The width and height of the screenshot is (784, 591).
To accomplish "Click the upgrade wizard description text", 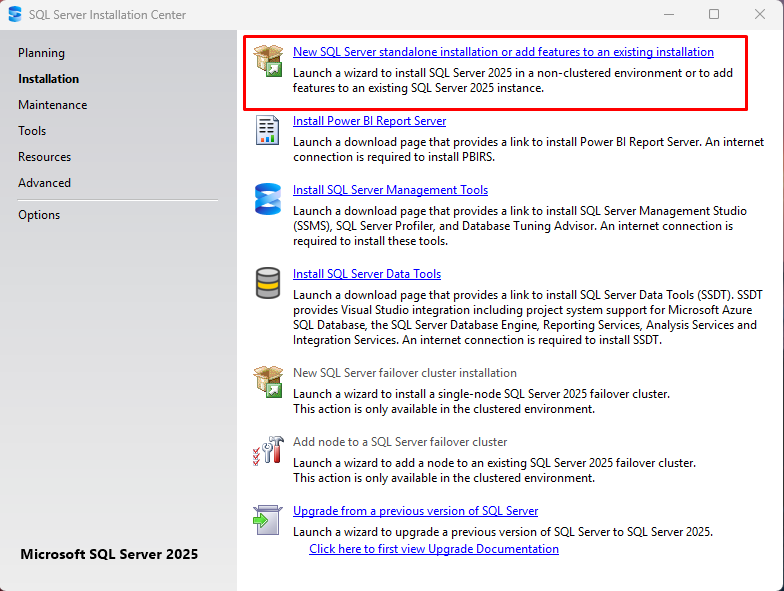I will click(503, 532).
